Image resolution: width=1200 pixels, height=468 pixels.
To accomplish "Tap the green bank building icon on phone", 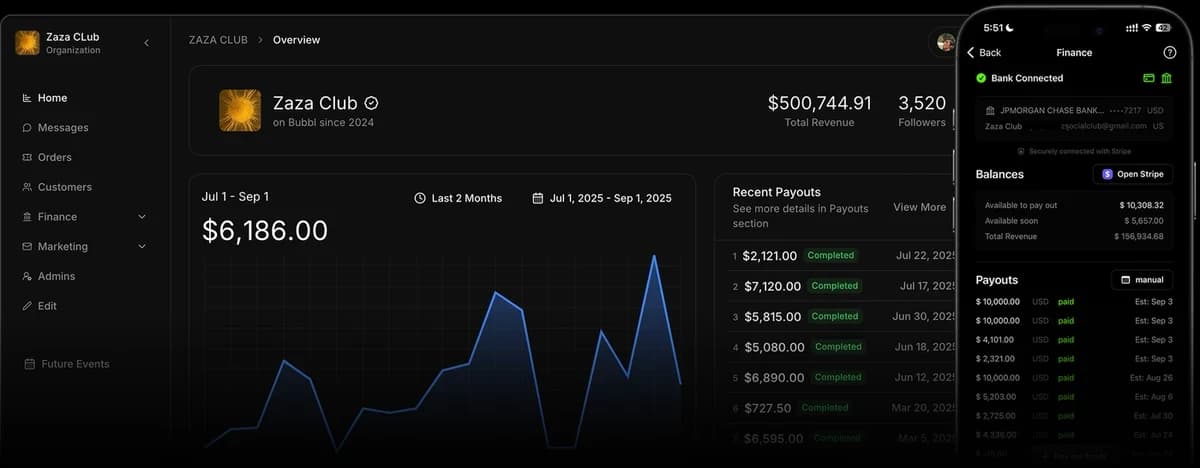I will coord(1167,78).
